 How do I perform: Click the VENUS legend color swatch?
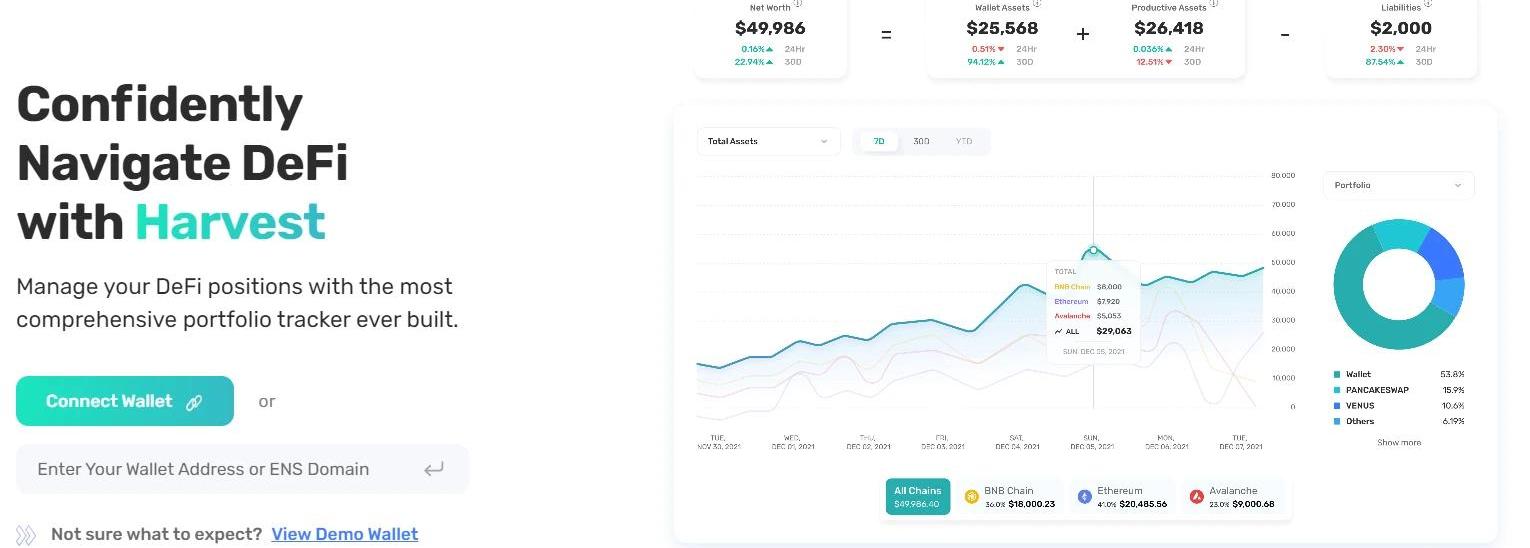1338,406
